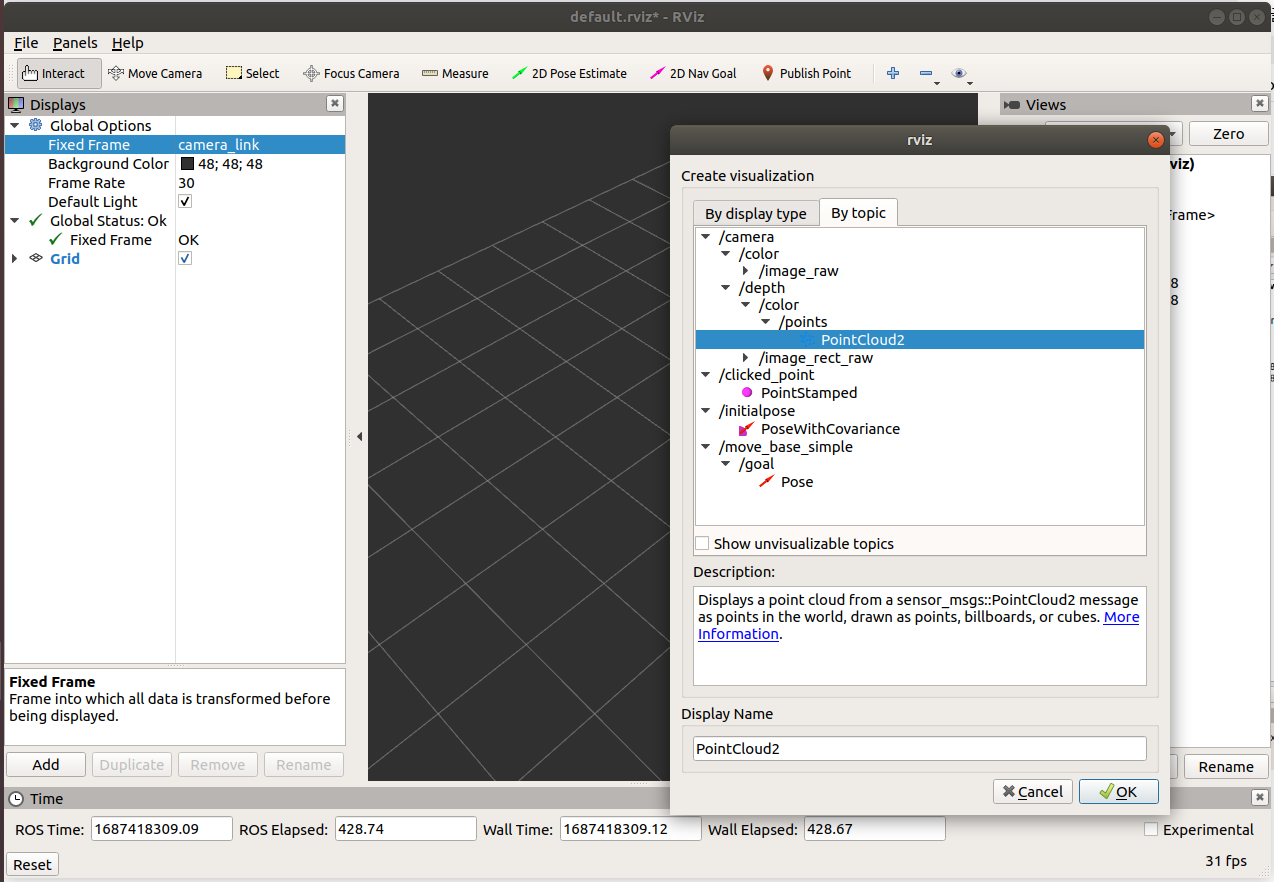Close the Time panel
This screenshot has height=882, width=1274.
(1259, 797)
